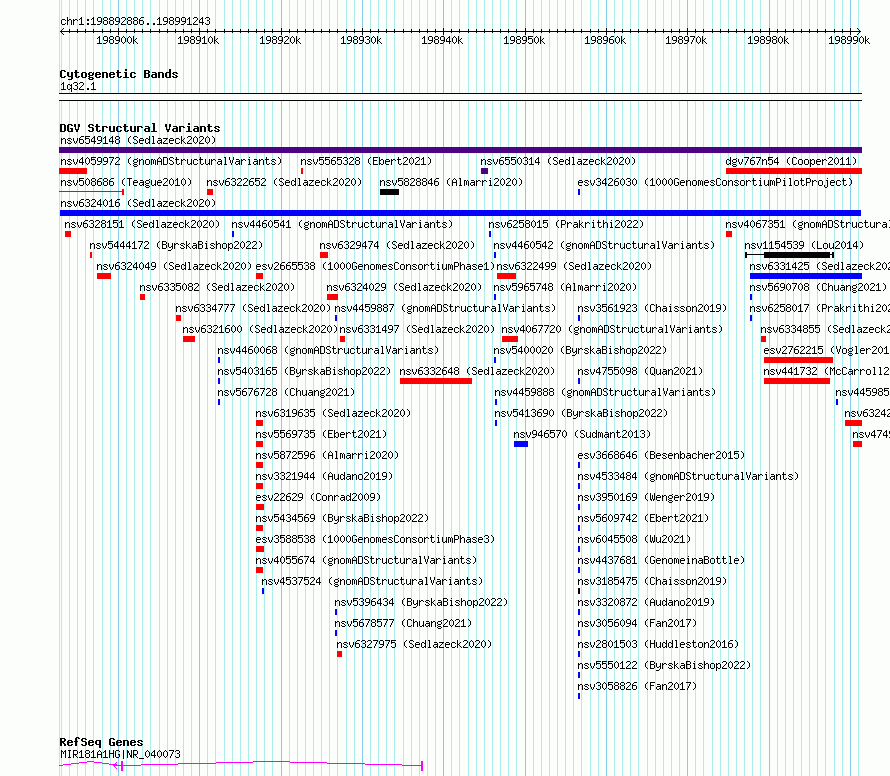This screenshot has height=776, width=890.
Task: Click nsv6319635 (Sedlazeck2020) label
Action: click(x=333, y=413)
